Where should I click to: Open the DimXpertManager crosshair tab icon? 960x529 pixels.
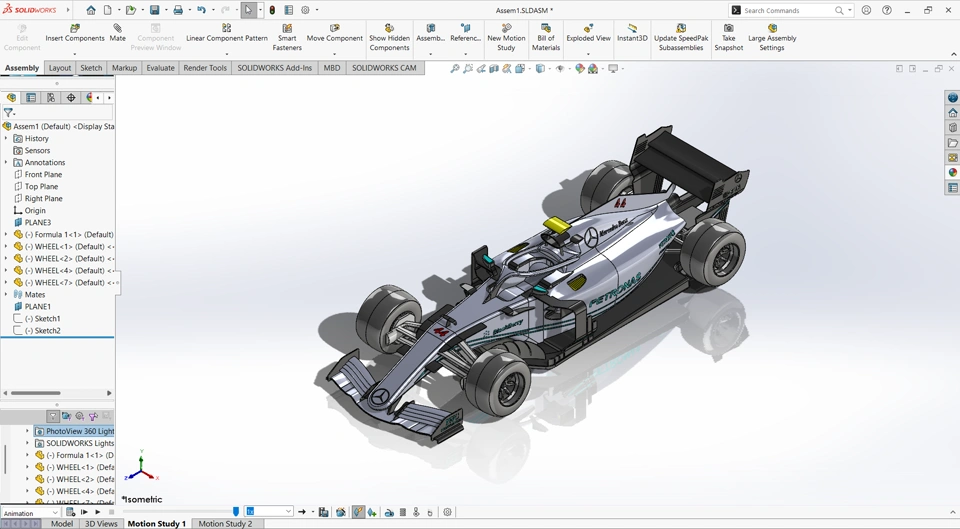[71, 97]
